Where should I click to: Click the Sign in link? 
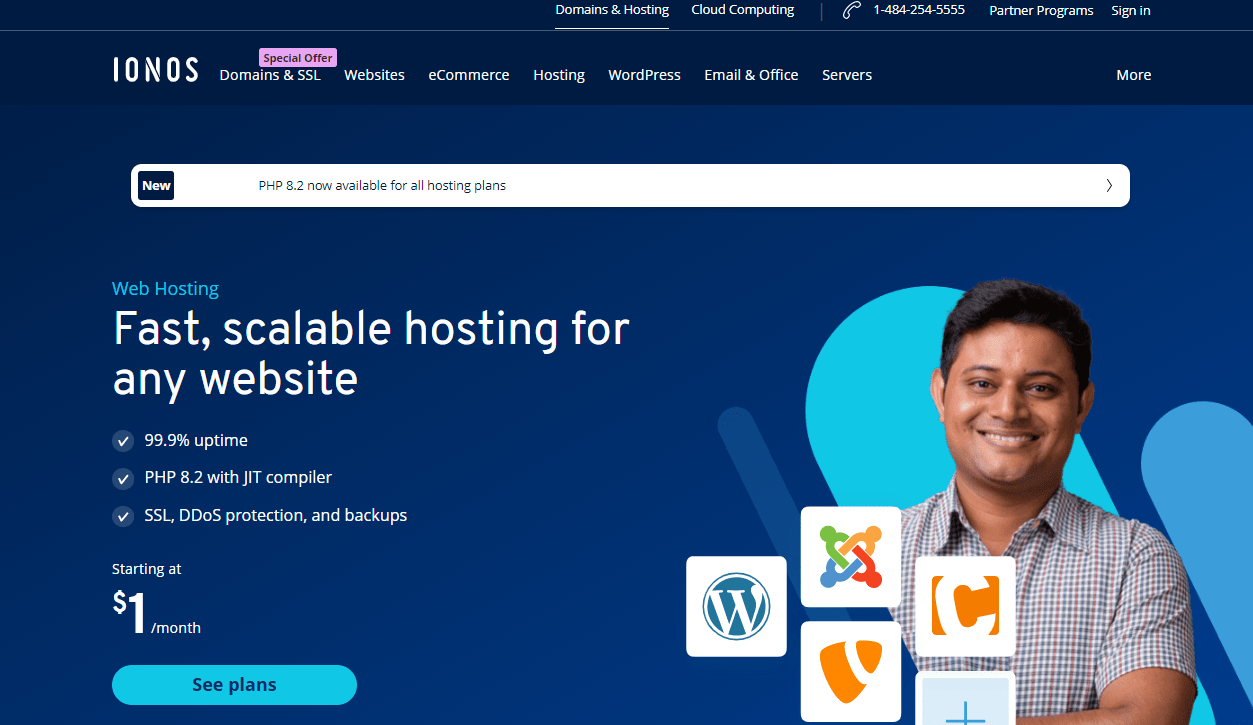click(1131, 11)
